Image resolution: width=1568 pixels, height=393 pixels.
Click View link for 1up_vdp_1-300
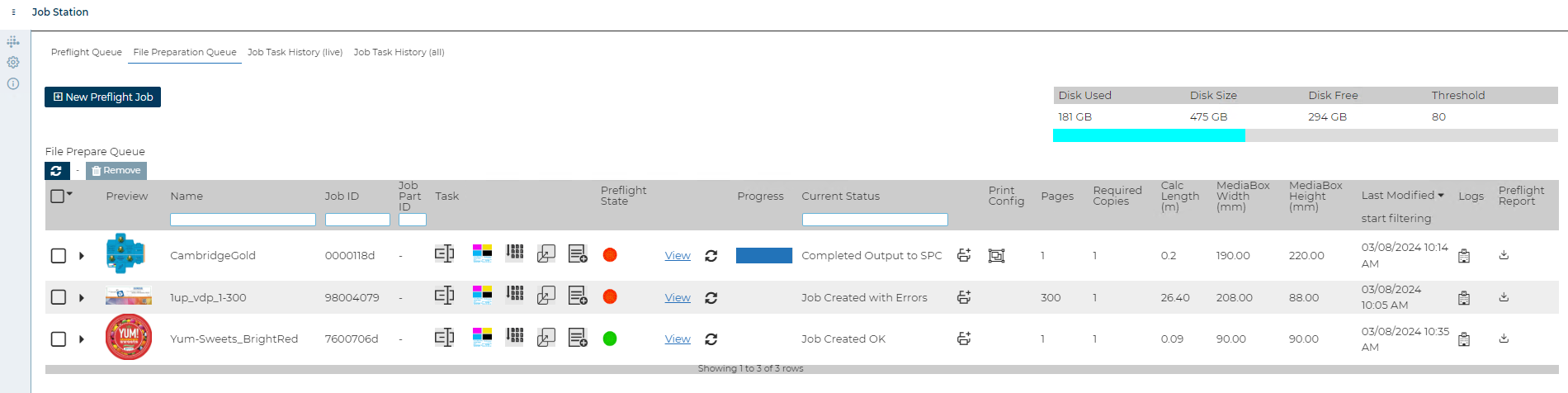point(678,298)
